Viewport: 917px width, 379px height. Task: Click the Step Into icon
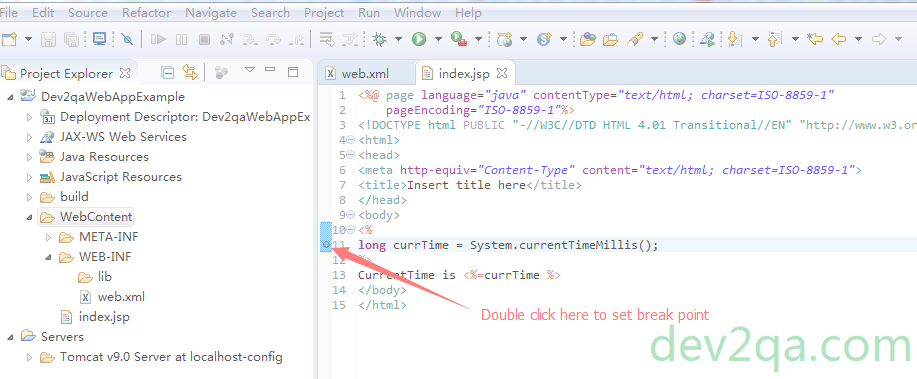(250, 39)
